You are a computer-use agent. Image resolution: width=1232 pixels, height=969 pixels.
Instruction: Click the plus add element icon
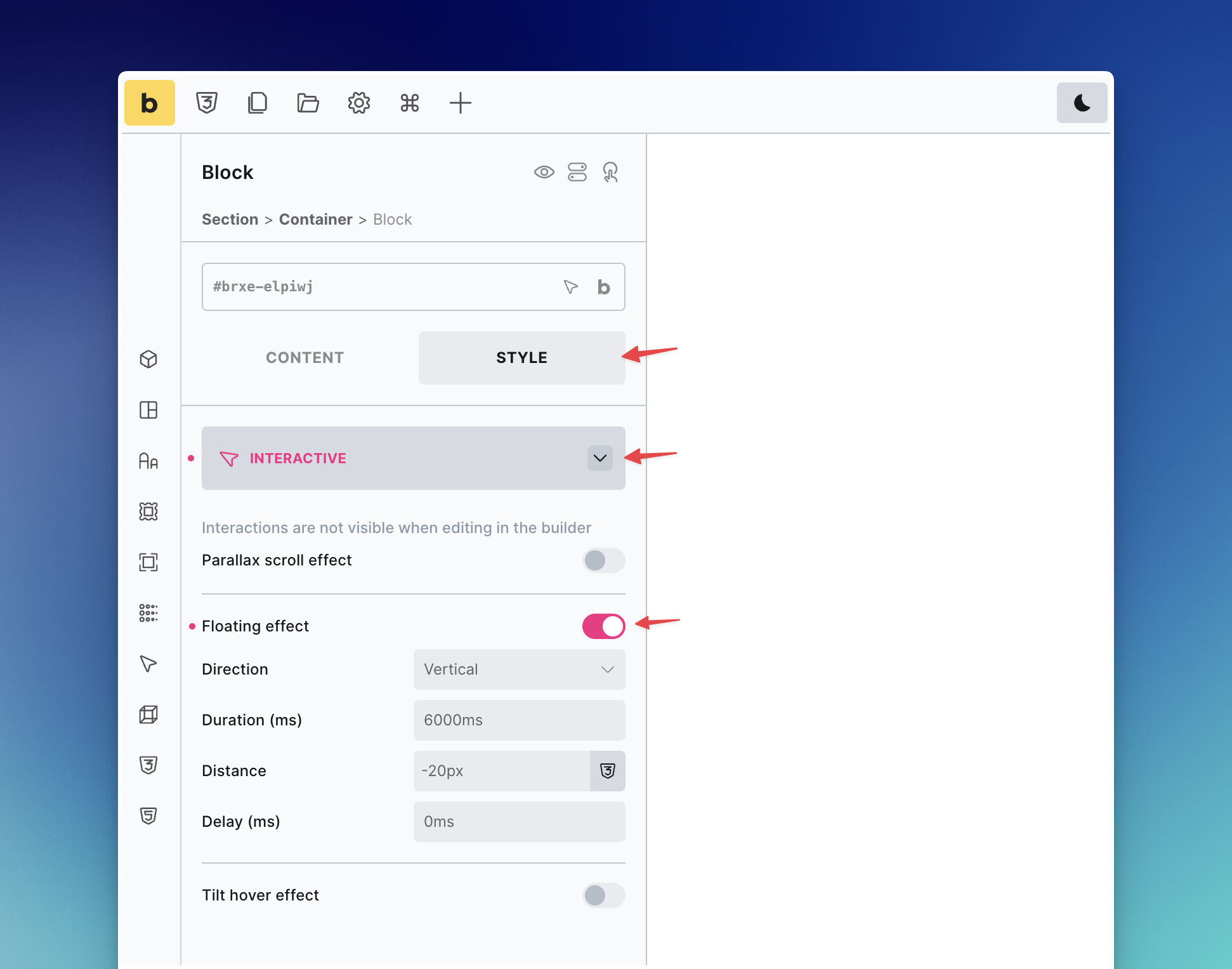pyautogui.click(x=460, y=103)
